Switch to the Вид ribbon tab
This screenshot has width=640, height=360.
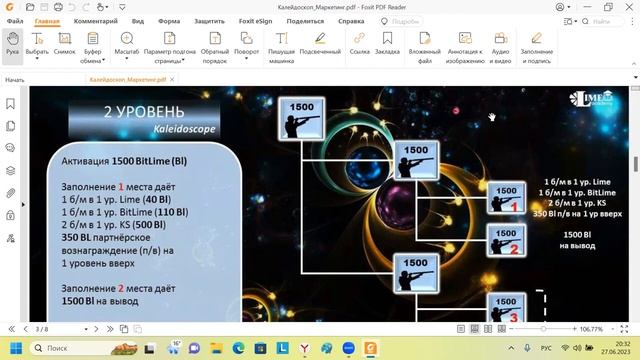(138, 21)
